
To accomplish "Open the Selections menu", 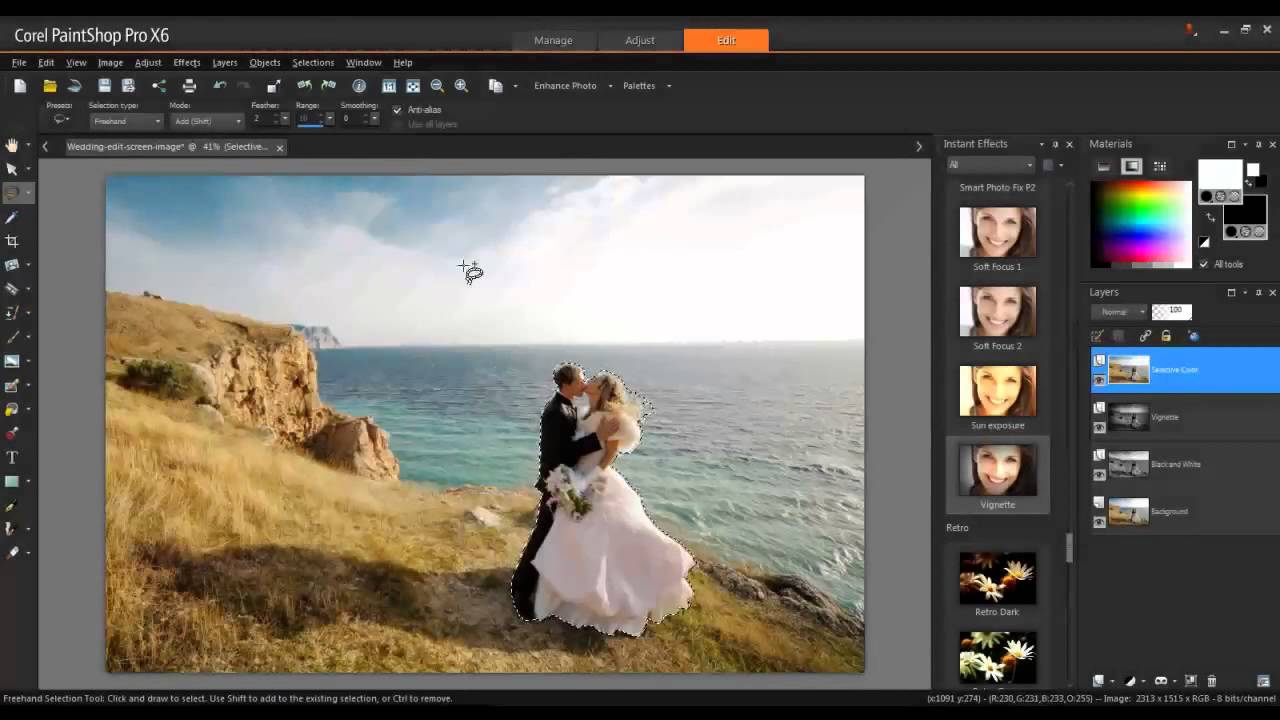I will click(x=313, y=62).
